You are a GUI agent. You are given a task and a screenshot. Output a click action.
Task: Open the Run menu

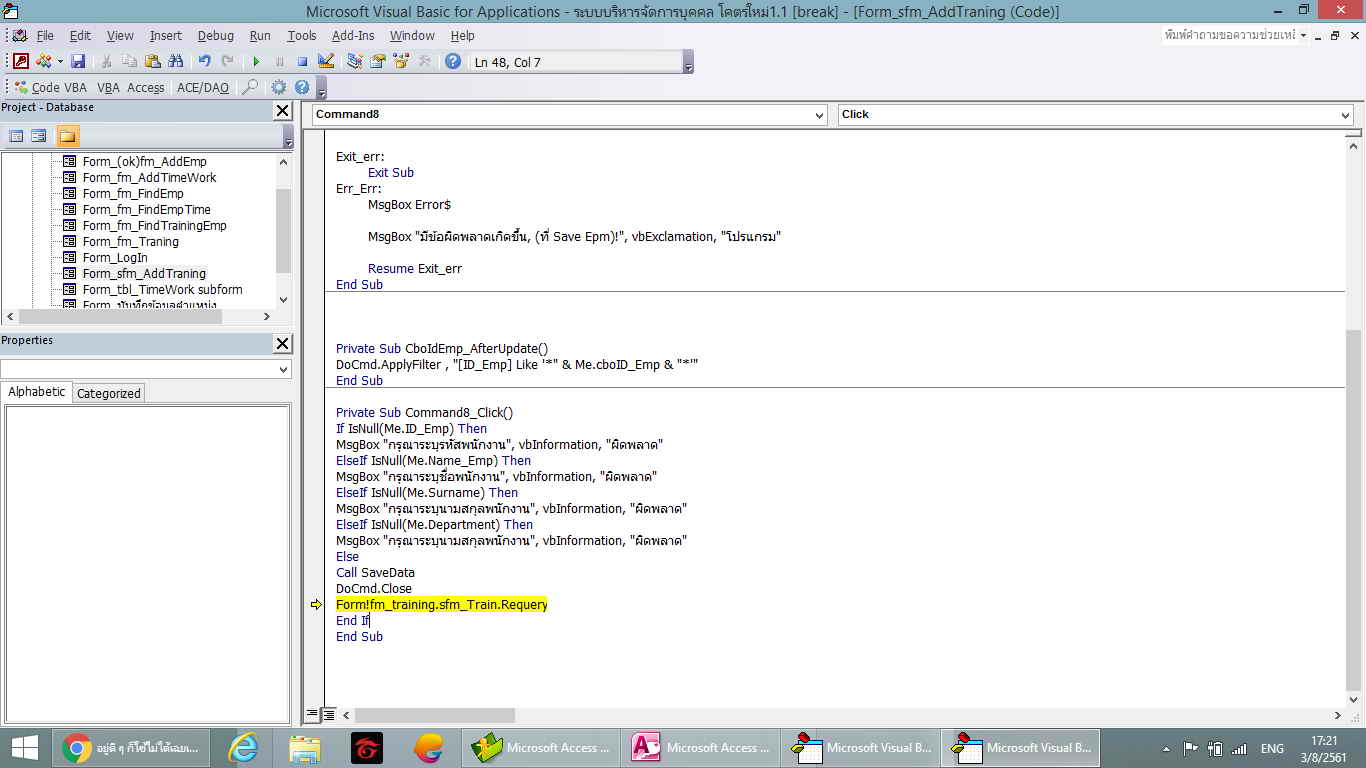(x=260, y=36)
